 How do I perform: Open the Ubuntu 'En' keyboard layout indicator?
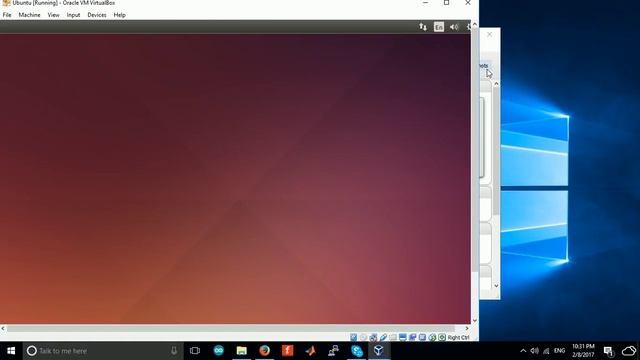(x=439, y=27)
